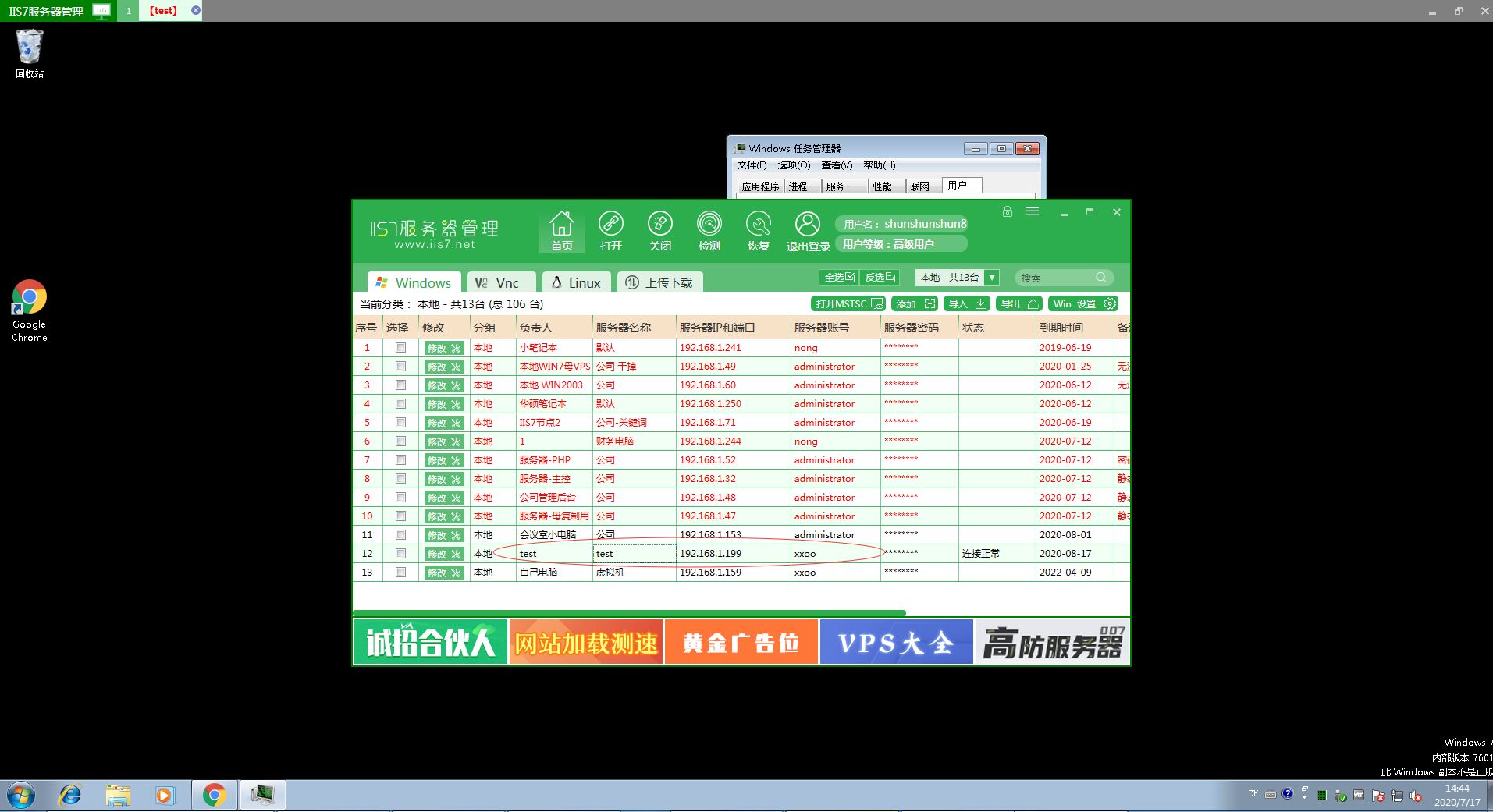Viewport: 1493px width, 812px height.
Task: Click the lock icon in IIS7 title bar
Action: [1008, 211]
